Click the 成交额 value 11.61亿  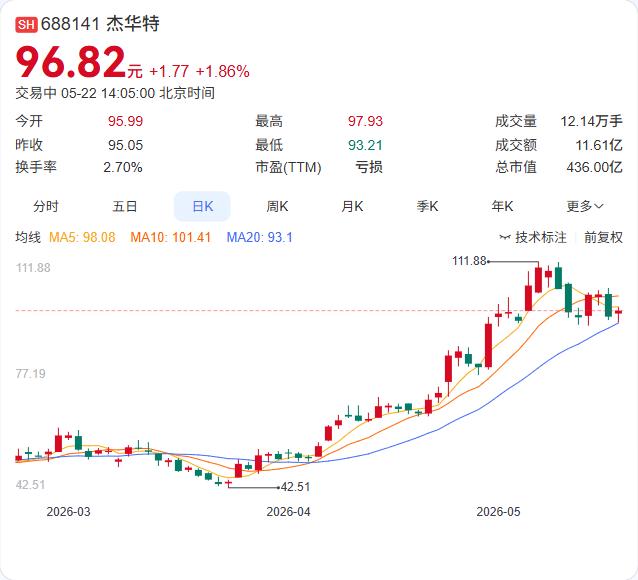coord(599,145)
